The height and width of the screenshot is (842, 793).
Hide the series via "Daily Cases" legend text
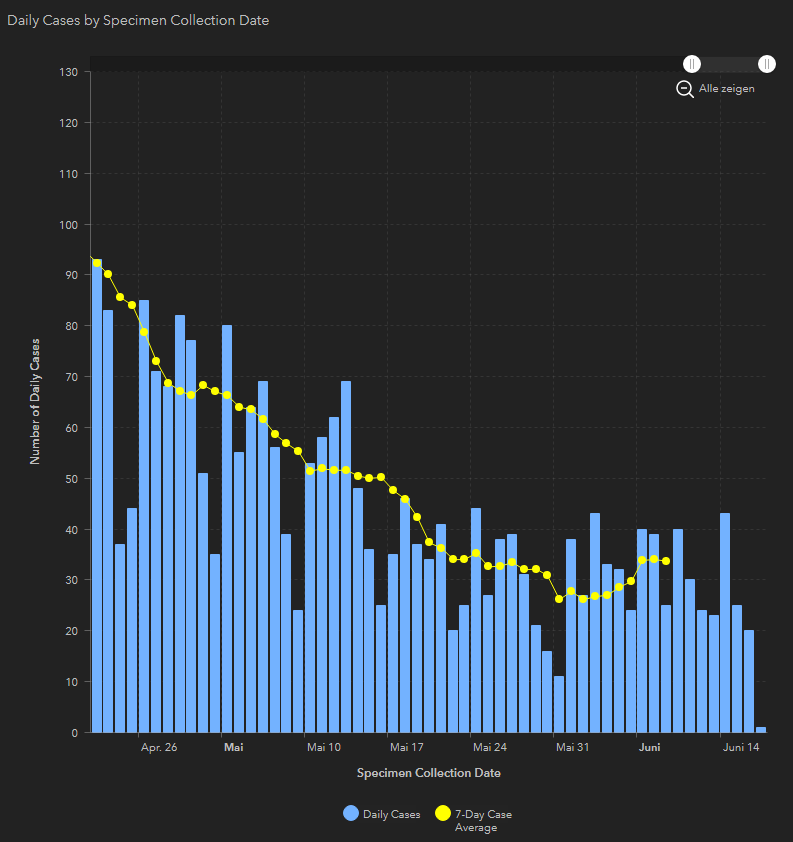click(392, 815)
